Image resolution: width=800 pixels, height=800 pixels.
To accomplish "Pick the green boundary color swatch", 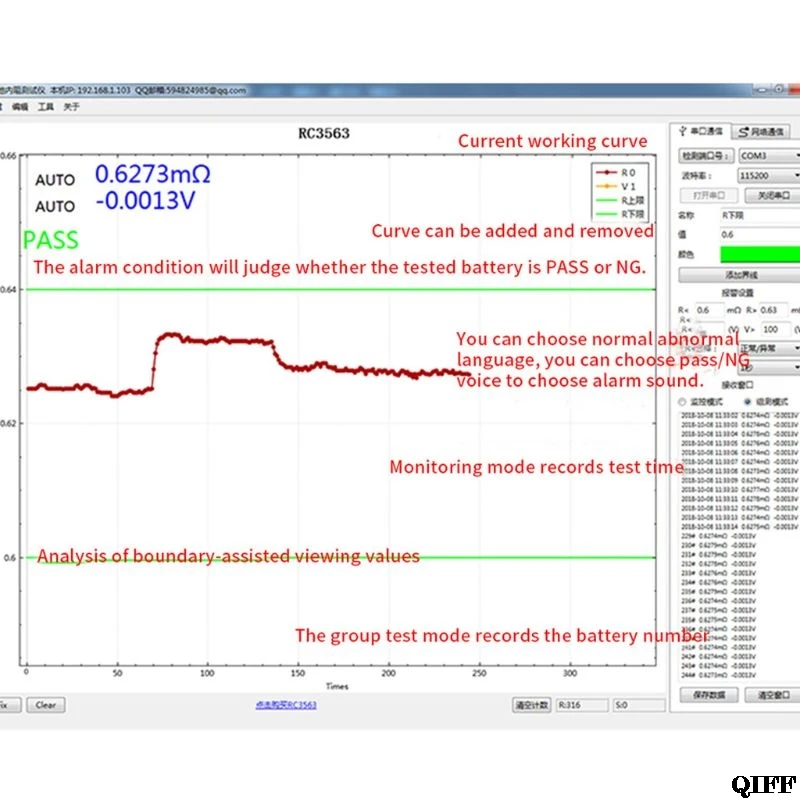I will 760,254.
